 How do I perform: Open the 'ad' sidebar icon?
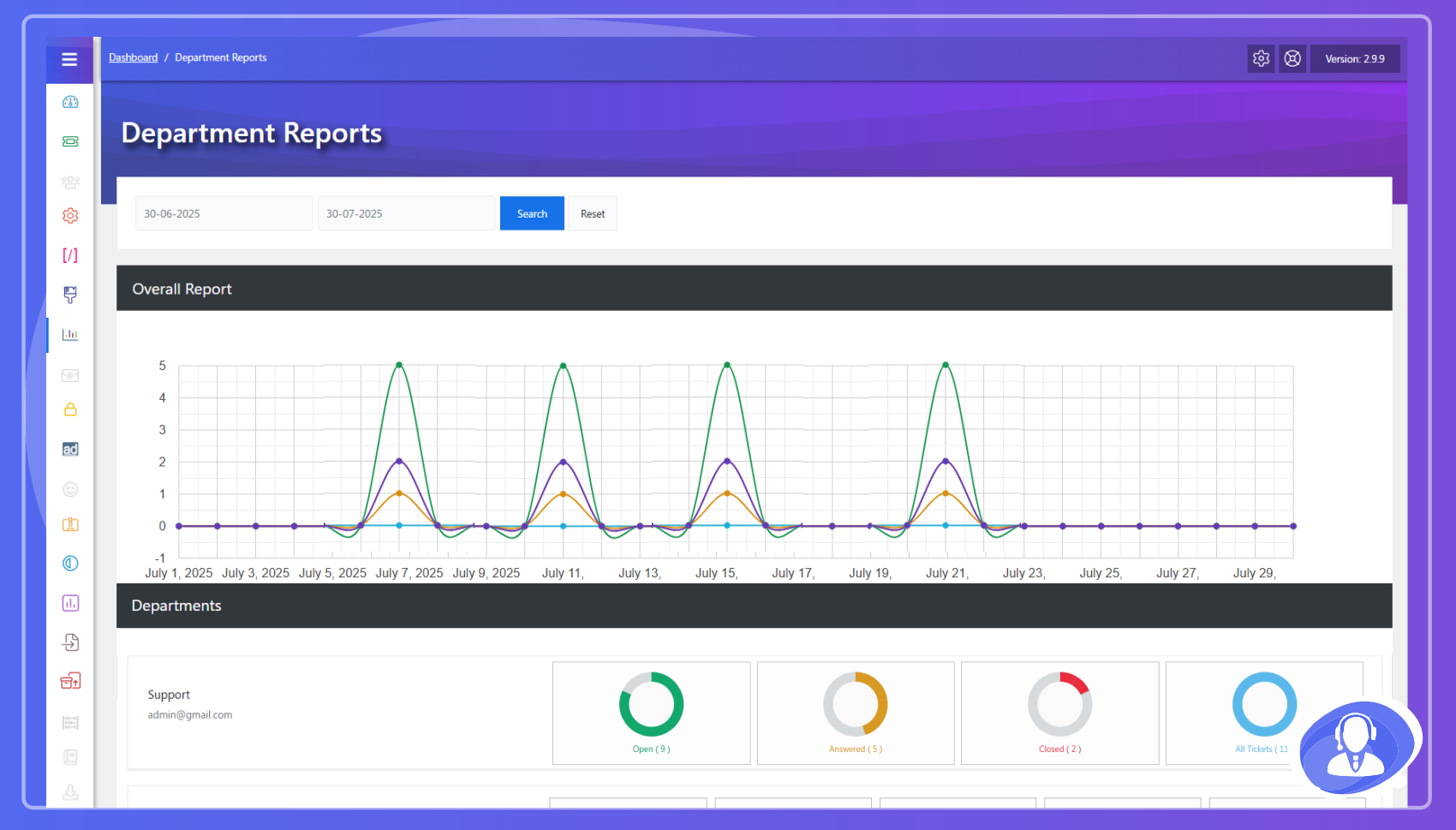(x=70, y=449)
